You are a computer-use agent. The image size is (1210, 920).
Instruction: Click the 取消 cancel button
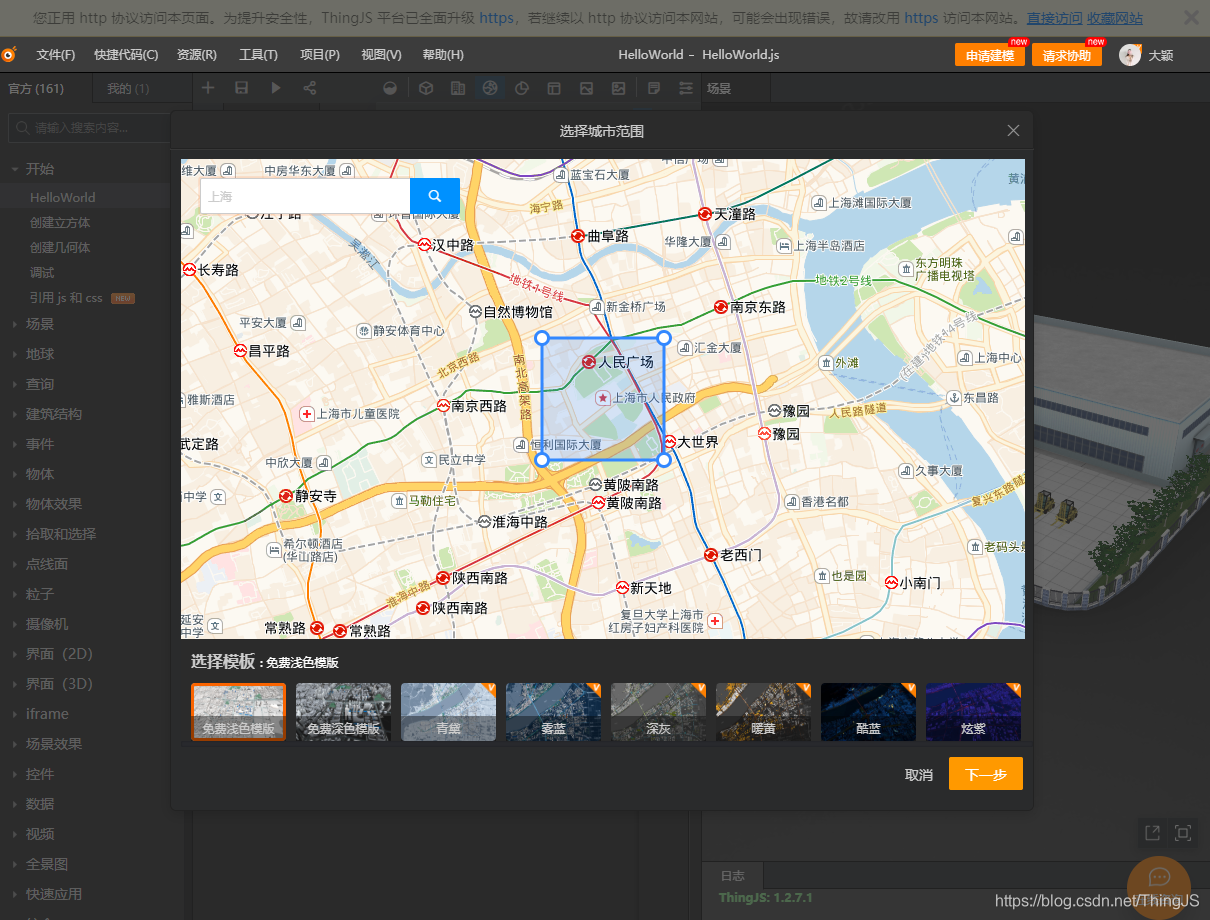point(919,775)
